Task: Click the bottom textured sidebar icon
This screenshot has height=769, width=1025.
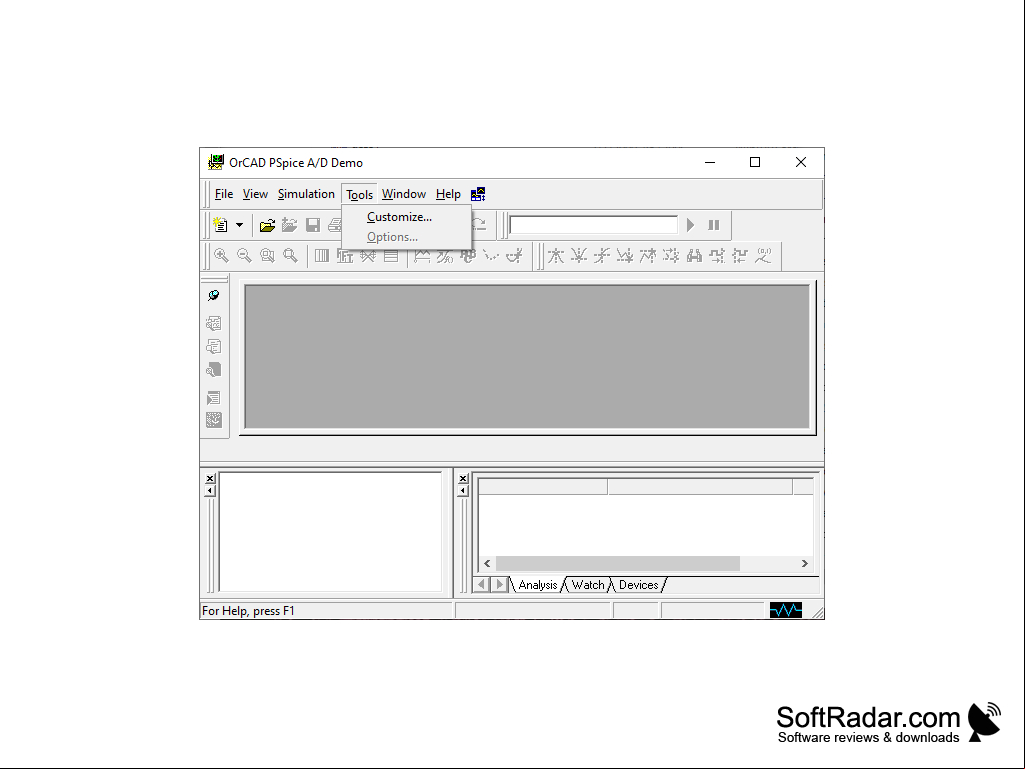Action: pos(214,420)
